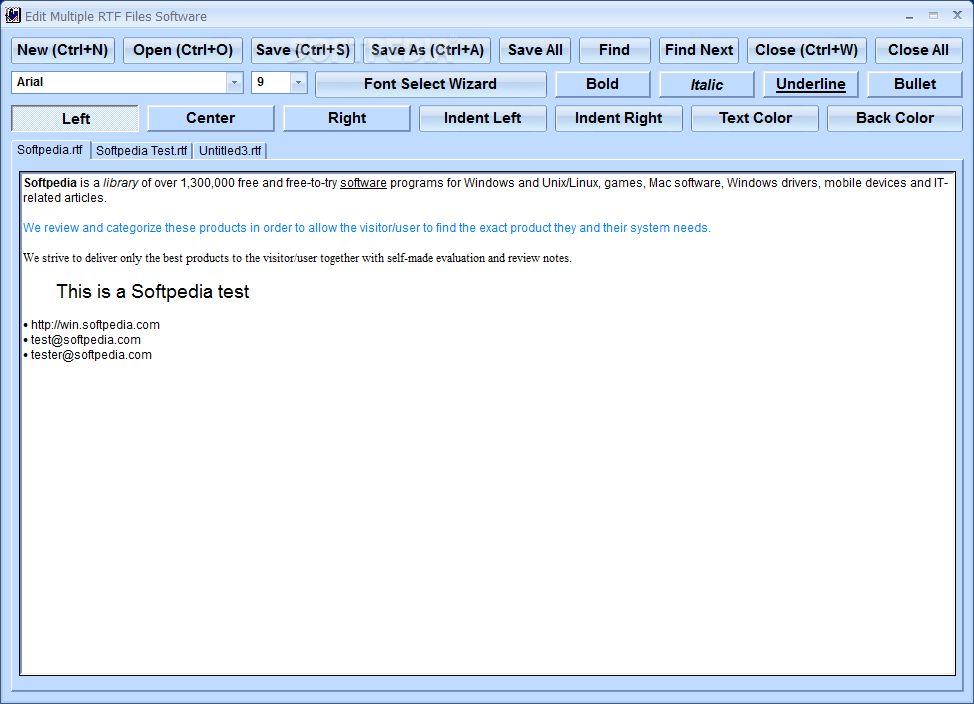Toggle Underline formatting
974x704 pixels.
click(811, 84)
